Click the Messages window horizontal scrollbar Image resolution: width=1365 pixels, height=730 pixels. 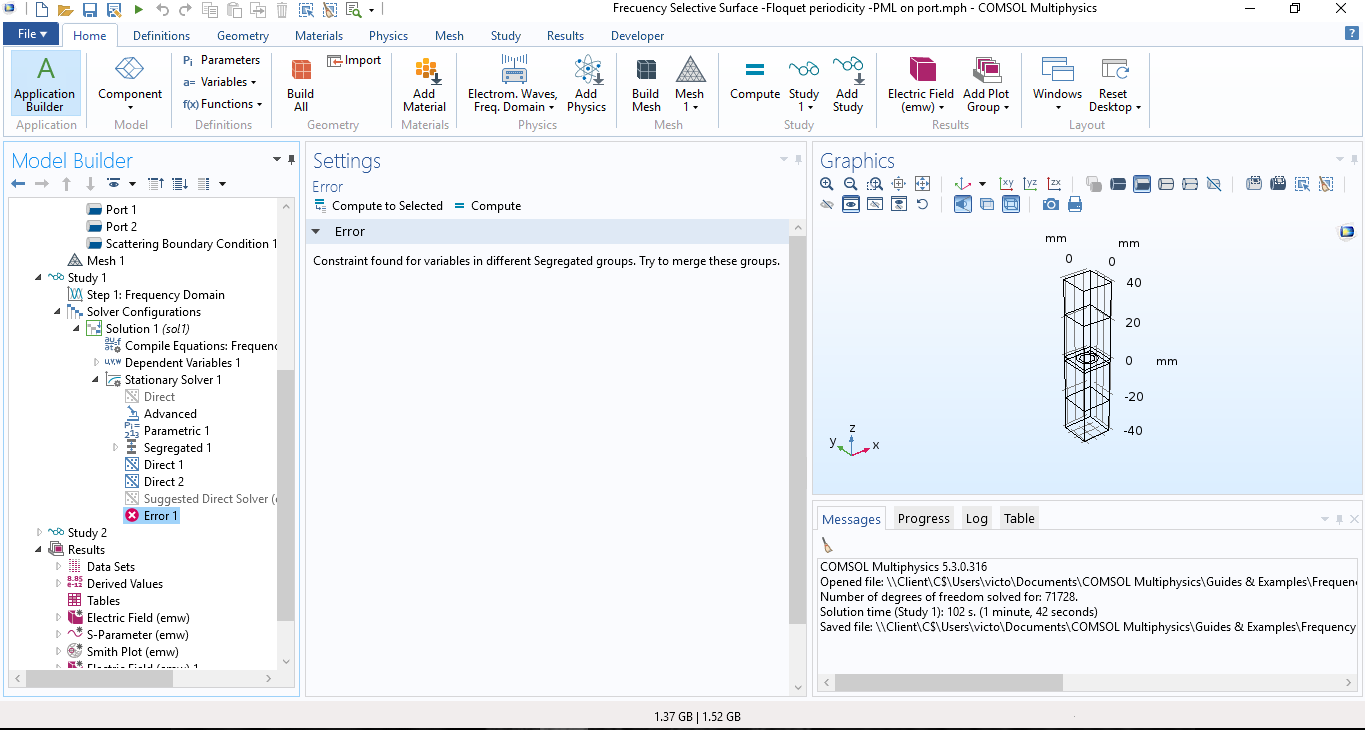point(948,682)
